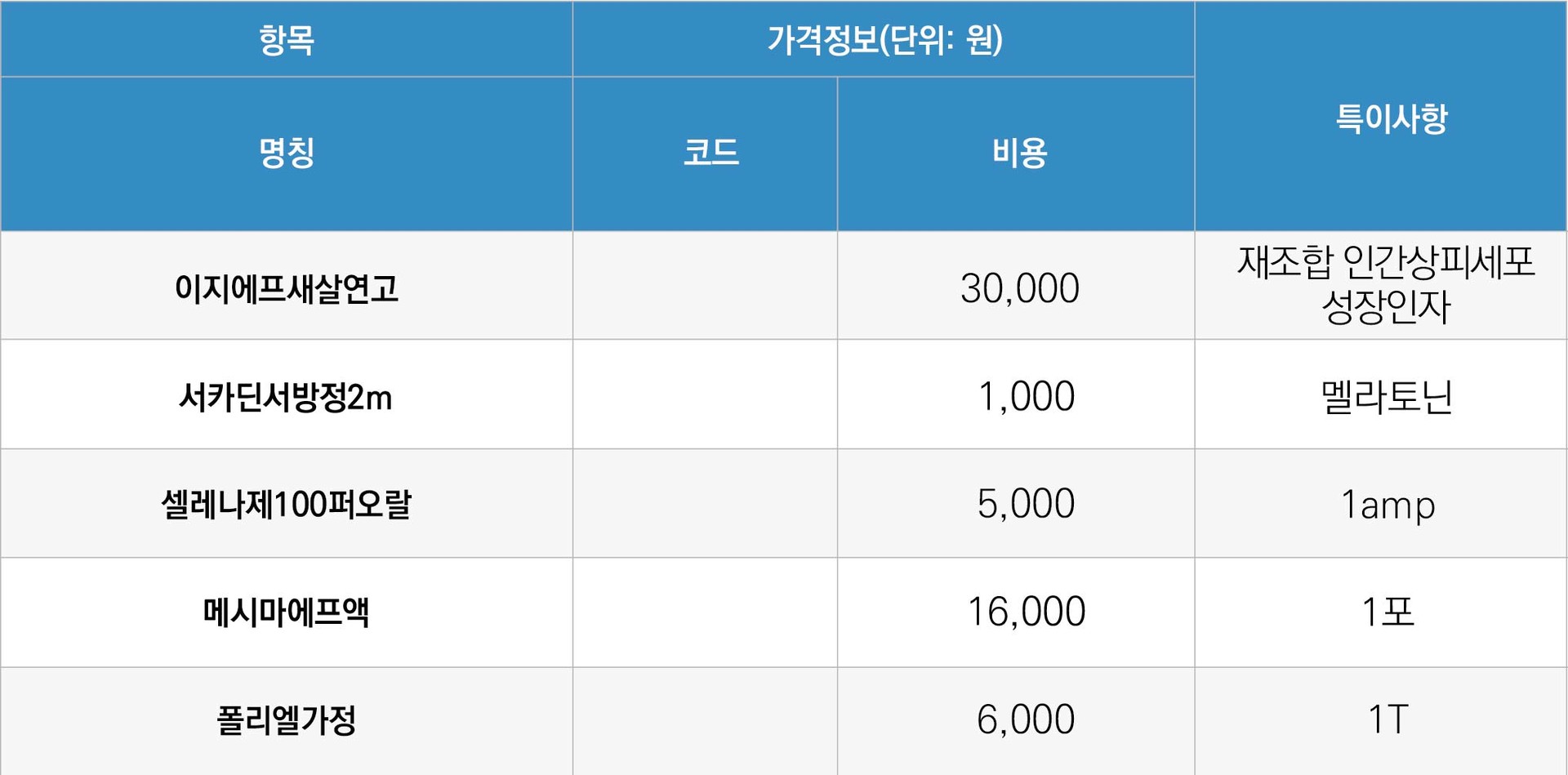The image size is (1568, 775).
Task: Select the 명칭 column header
Action: pos(287,154)
